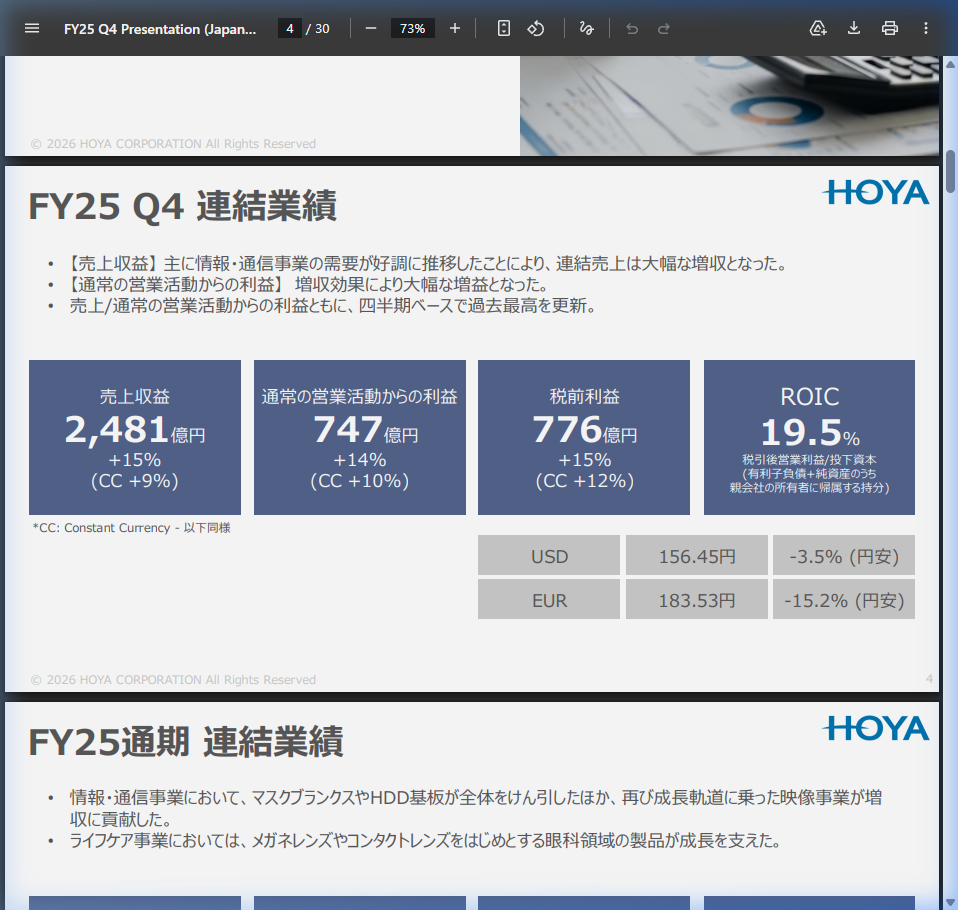
Task: Click the slide number 4 footer
Action: point(929,679)
